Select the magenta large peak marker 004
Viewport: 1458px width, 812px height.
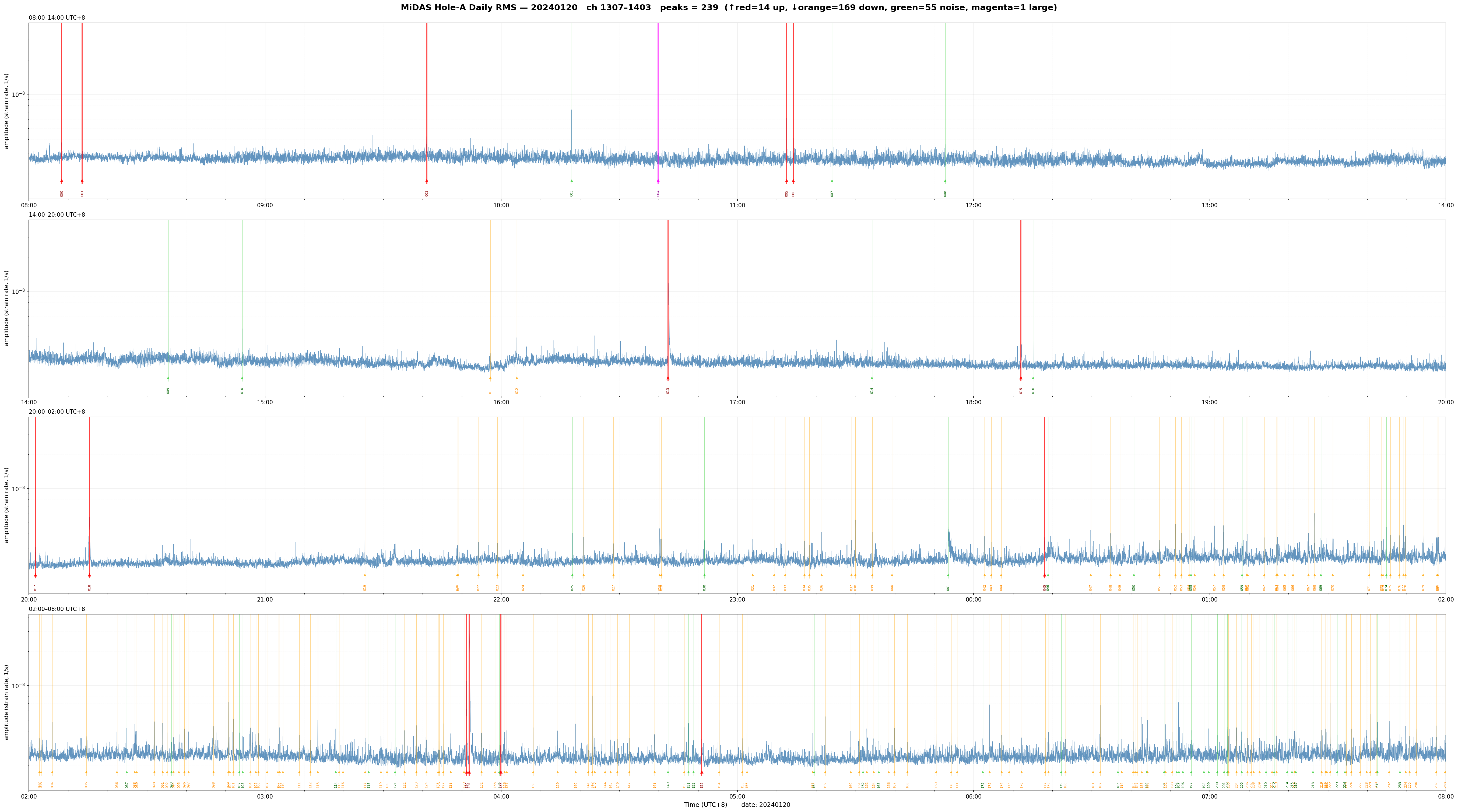point(658,181)
